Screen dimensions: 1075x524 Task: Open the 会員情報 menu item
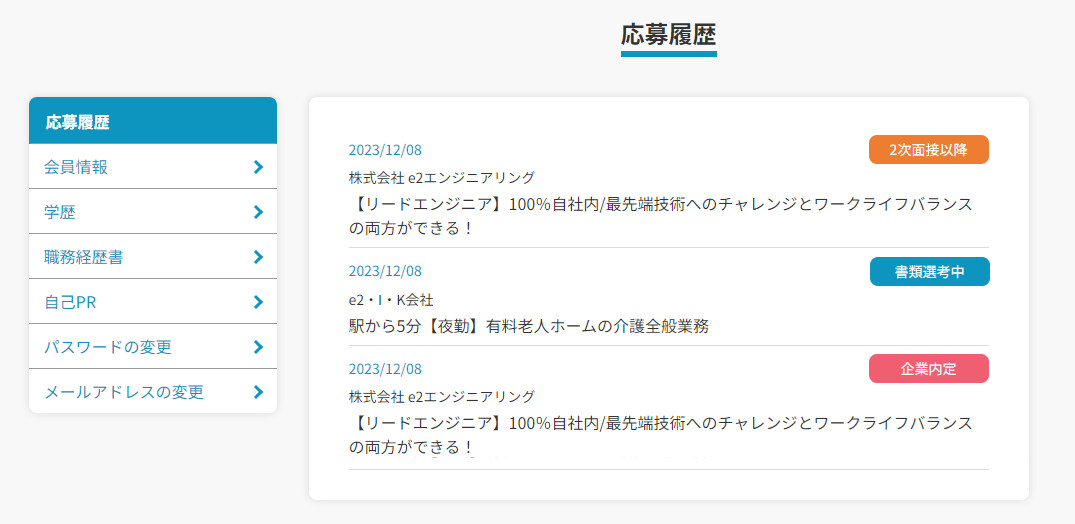[153, 167]
